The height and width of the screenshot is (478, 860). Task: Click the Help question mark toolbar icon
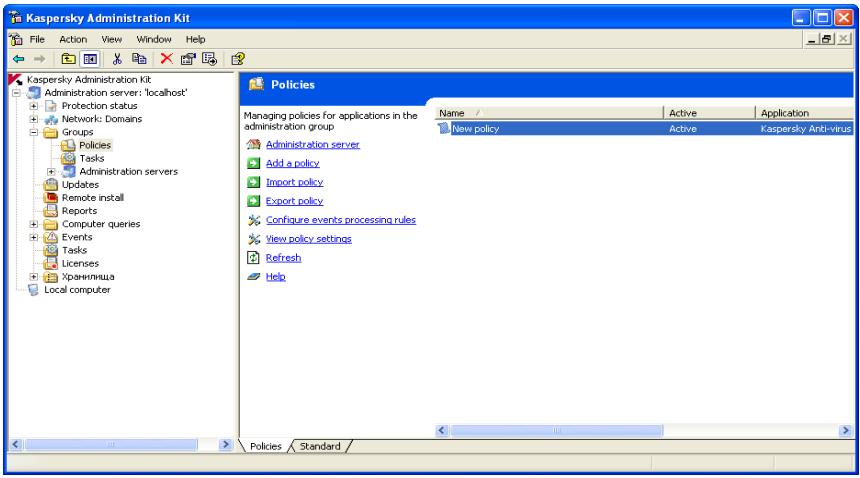(237, 59)
